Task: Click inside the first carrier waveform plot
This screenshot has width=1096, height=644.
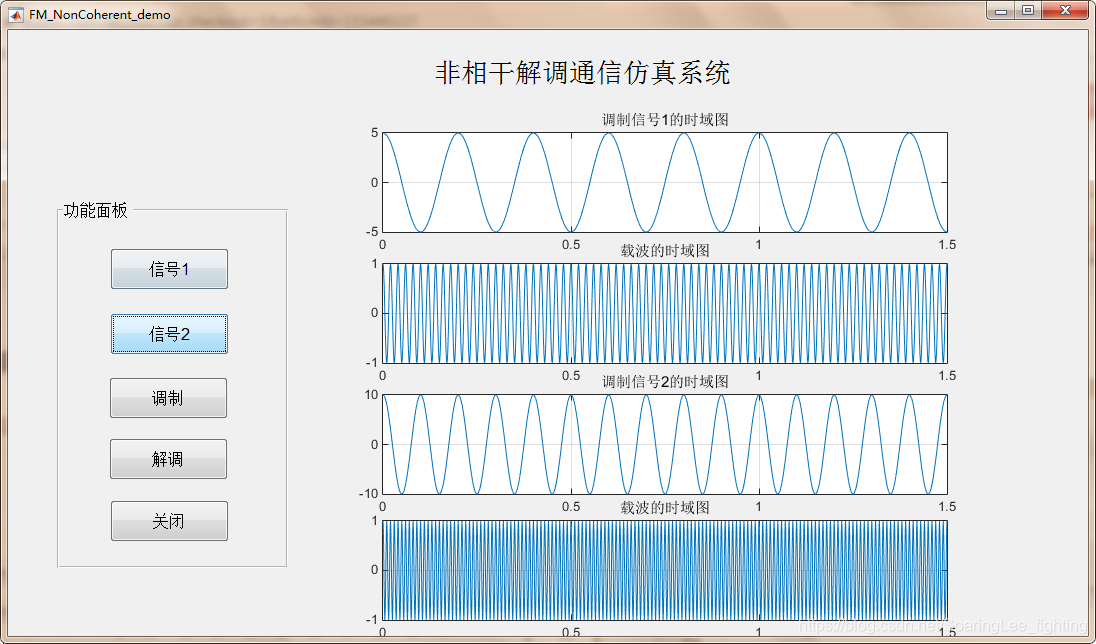Action: click(665, 313)
